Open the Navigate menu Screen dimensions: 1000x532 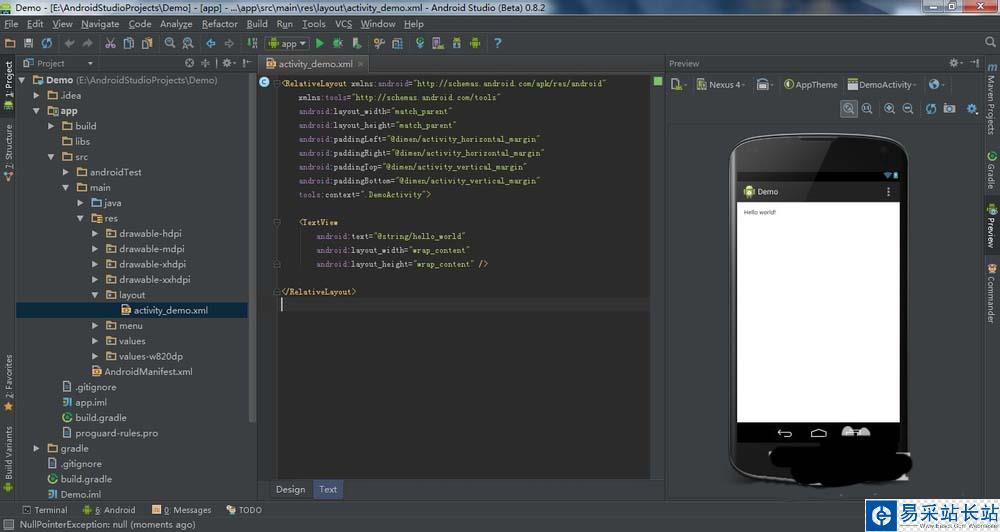(x=100, y=24)
